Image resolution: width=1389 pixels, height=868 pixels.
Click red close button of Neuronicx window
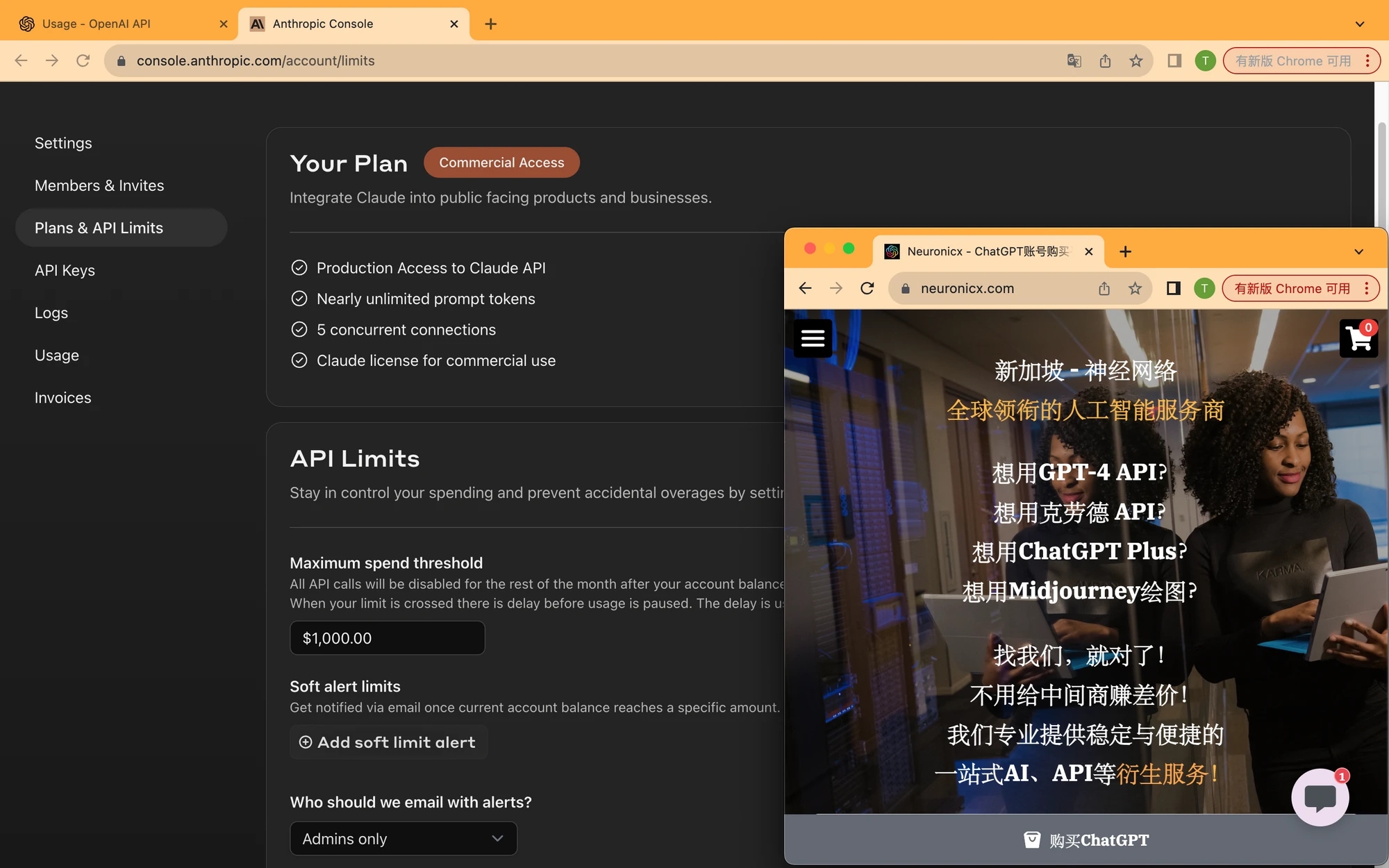(810, 248)
